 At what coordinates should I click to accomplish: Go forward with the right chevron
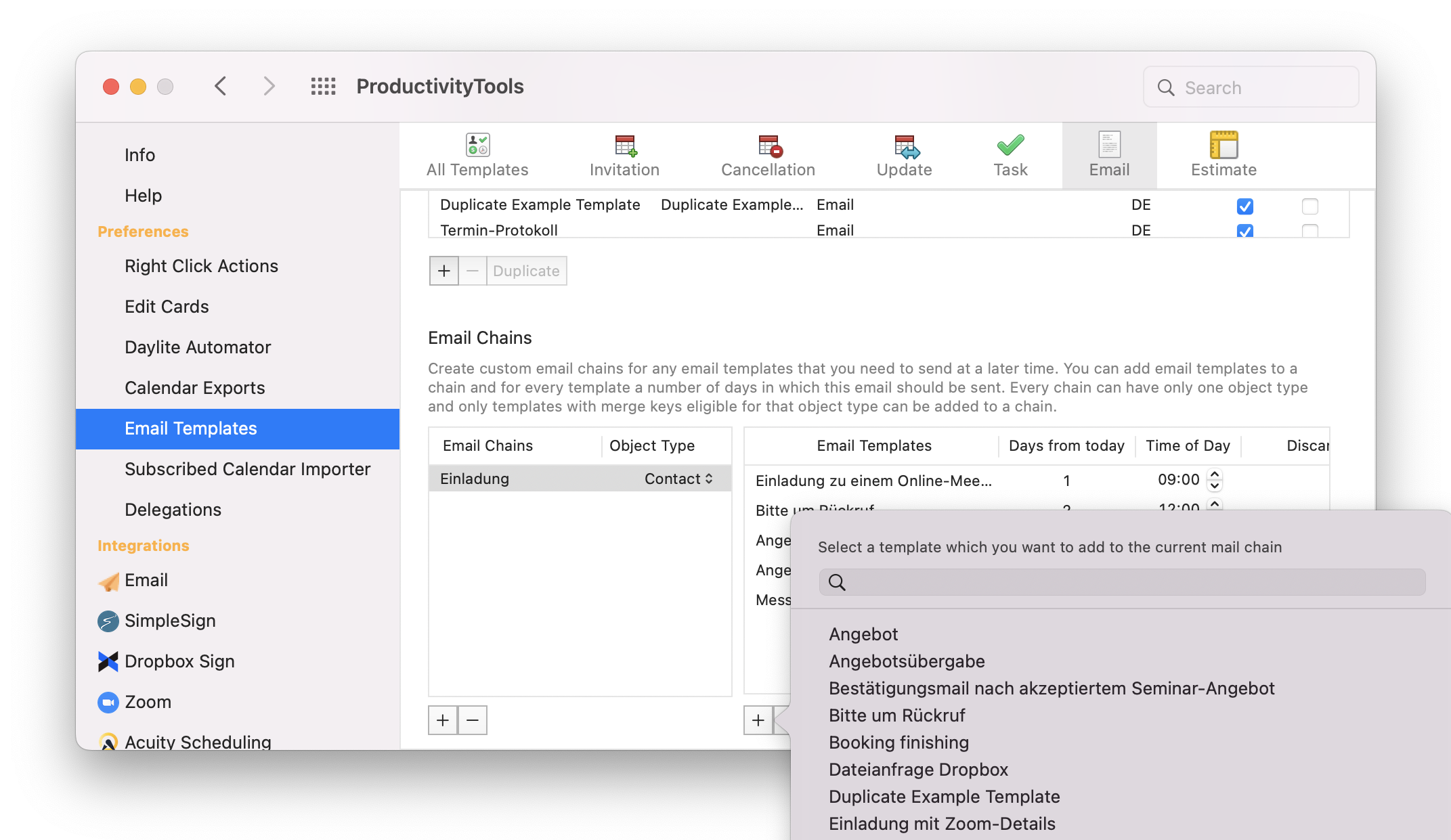click(269, 86)
